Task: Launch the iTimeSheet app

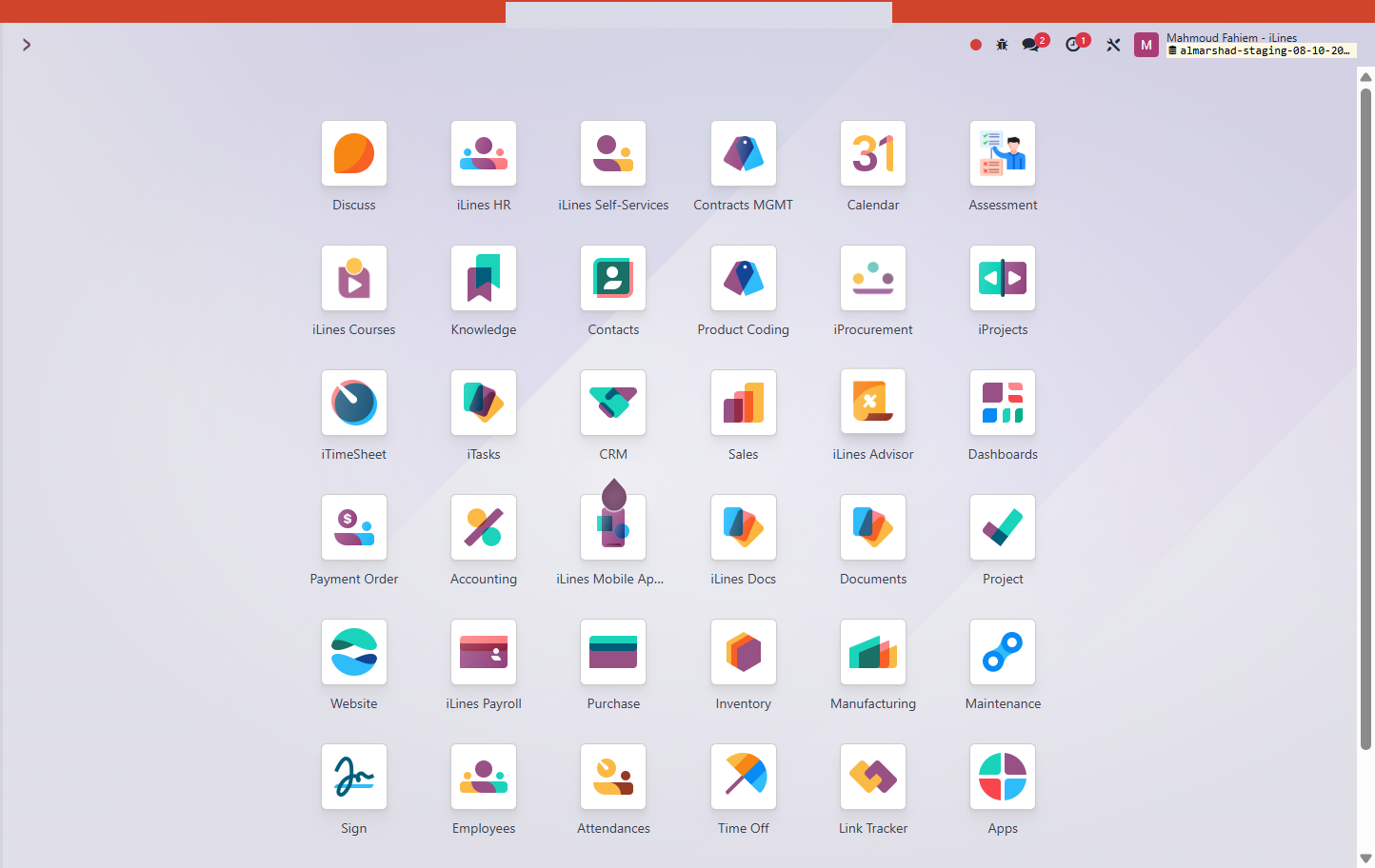Action: (354, 403)
